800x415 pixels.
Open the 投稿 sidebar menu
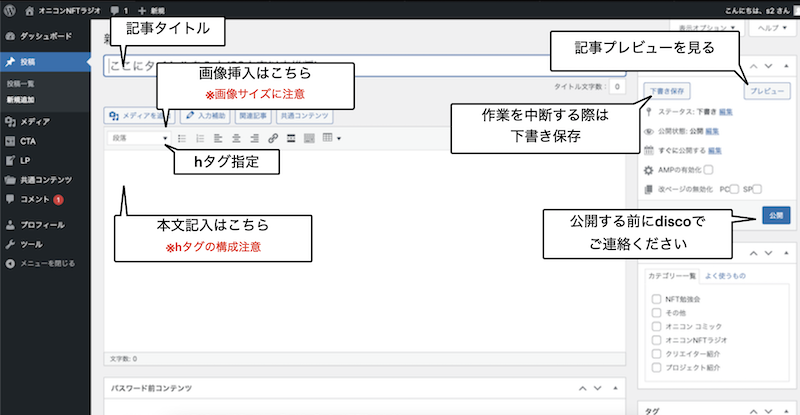[x=45, y=62]
